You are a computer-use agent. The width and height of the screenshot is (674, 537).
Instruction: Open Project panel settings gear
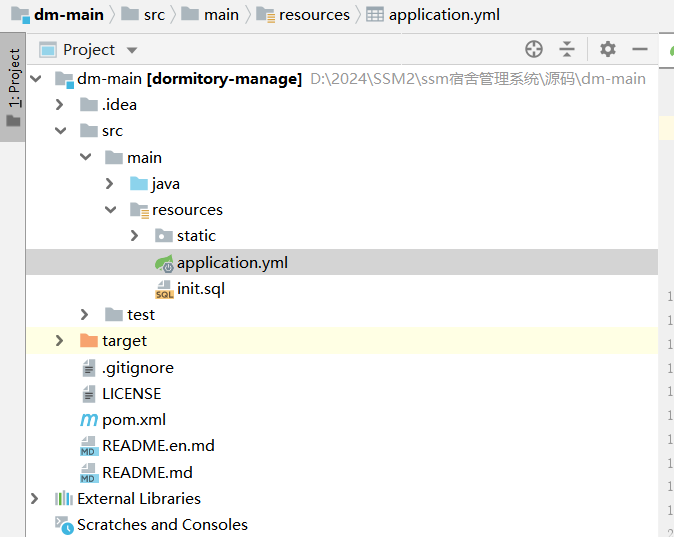(x=608, y=49)
